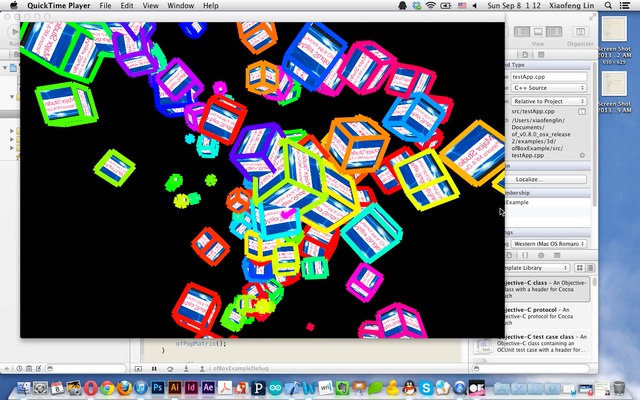Click Xiaofeng Lin user menu
This screenshot has width=640, height=400.
pyautogui.click(x=573, y=6)
